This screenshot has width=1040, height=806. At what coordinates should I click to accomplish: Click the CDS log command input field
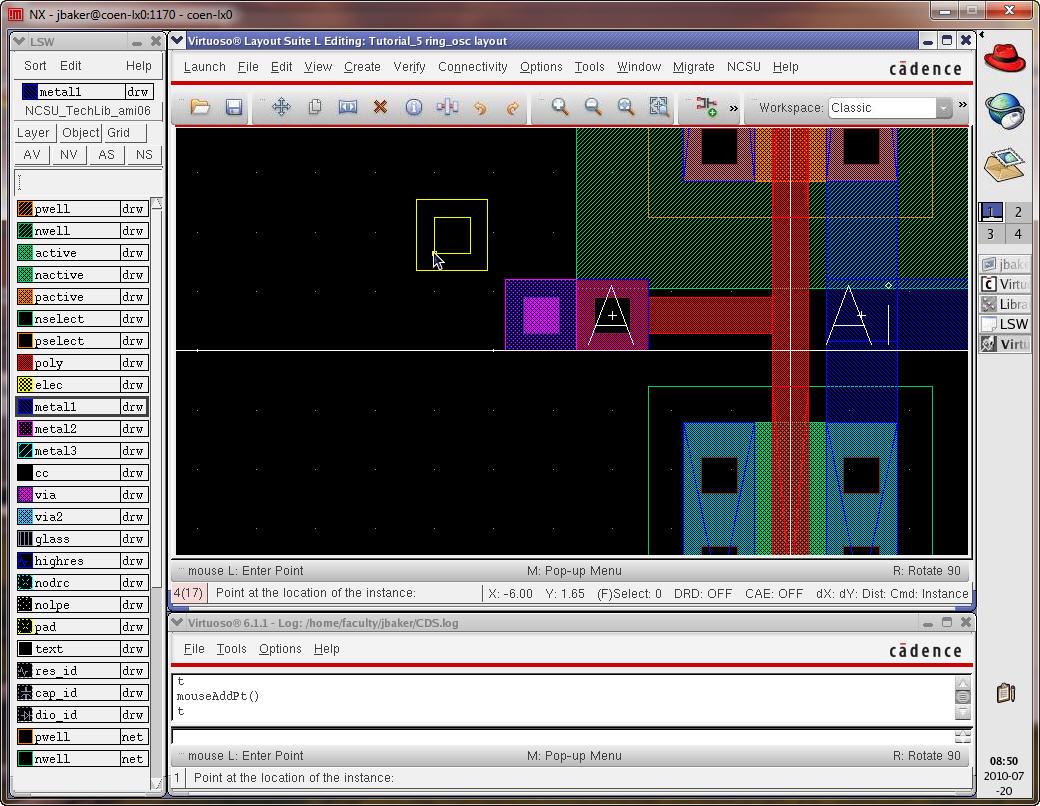coord(560,736)
